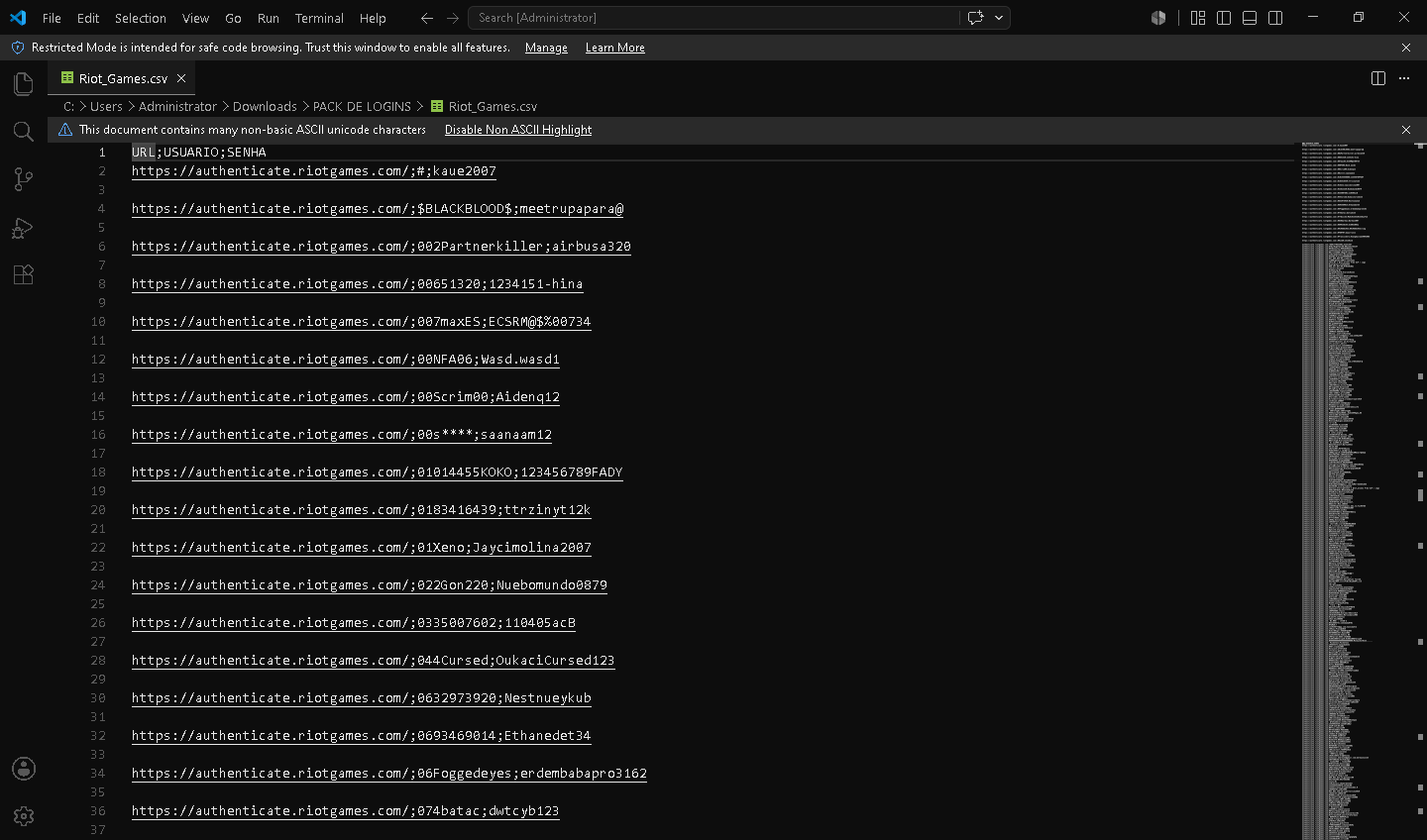The width and height of the screenshot is (1427, 840).
Task: Open the Copilot chat icon
Action: tap(976, 18)
